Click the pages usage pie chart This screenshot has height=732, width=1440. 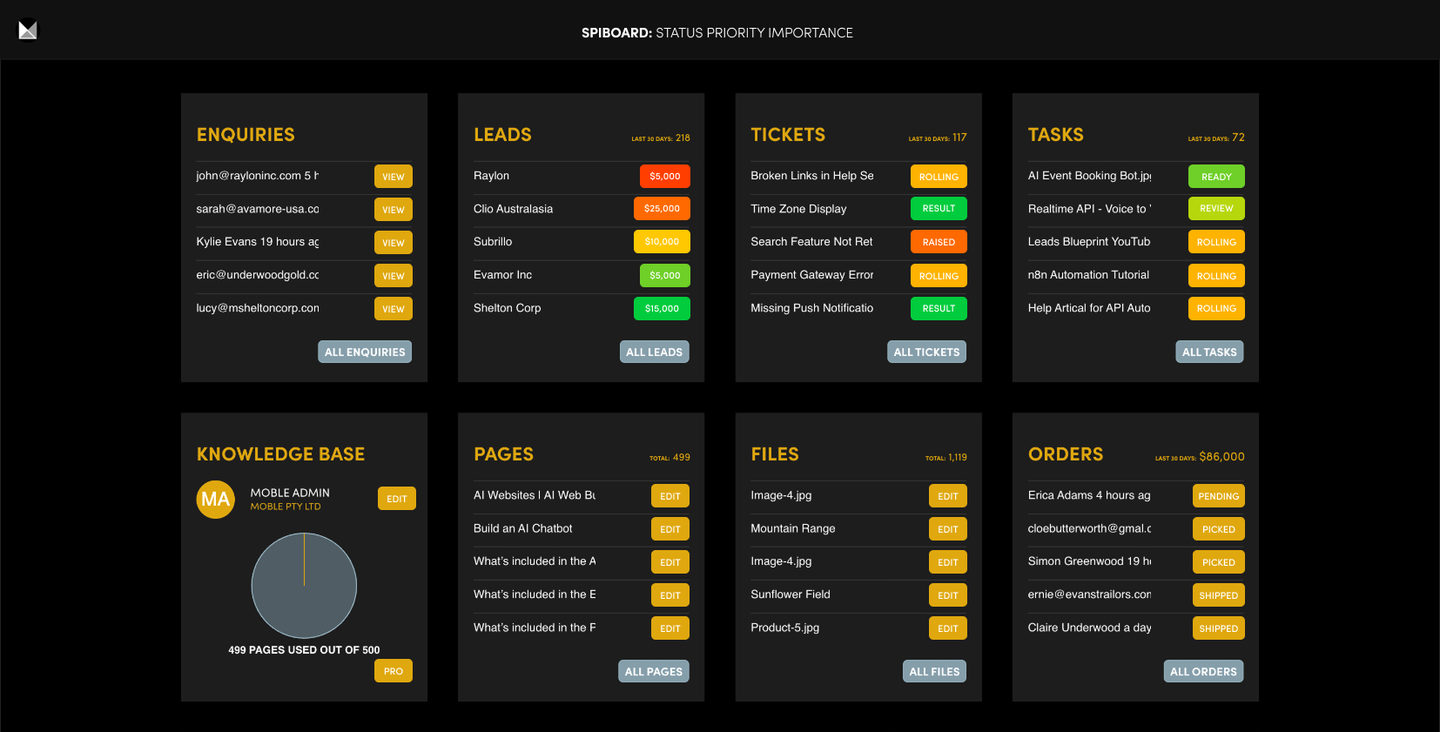pyautogui.click(x=304, y=585)
